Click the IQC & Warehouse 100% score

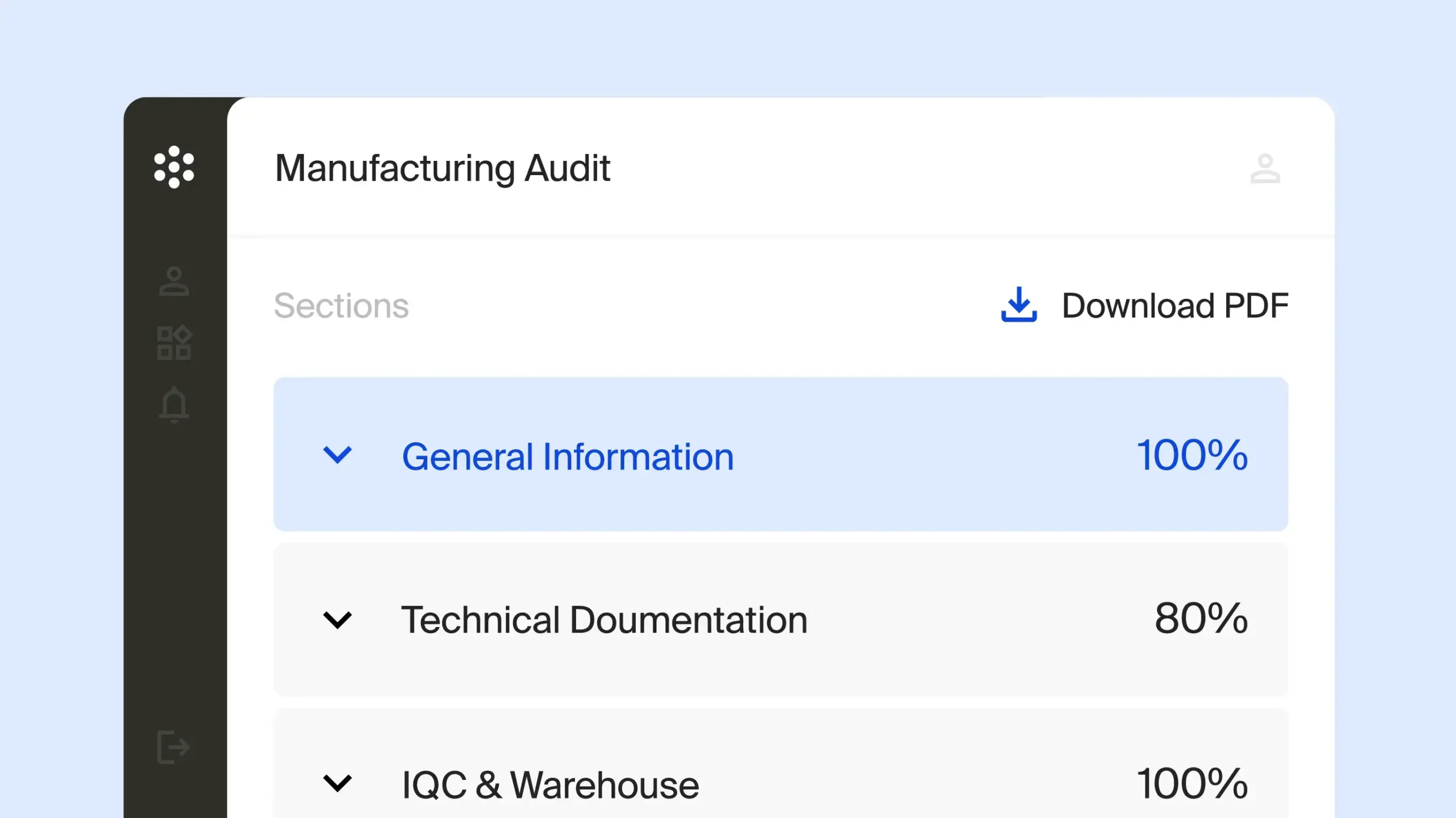coord(1192,784)
